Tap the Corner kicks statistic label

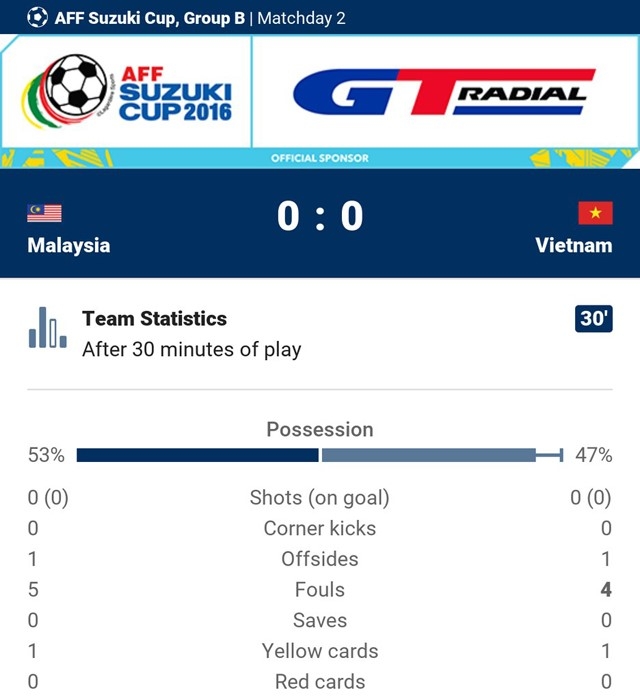pyautogui.click(x=320, y=528)
